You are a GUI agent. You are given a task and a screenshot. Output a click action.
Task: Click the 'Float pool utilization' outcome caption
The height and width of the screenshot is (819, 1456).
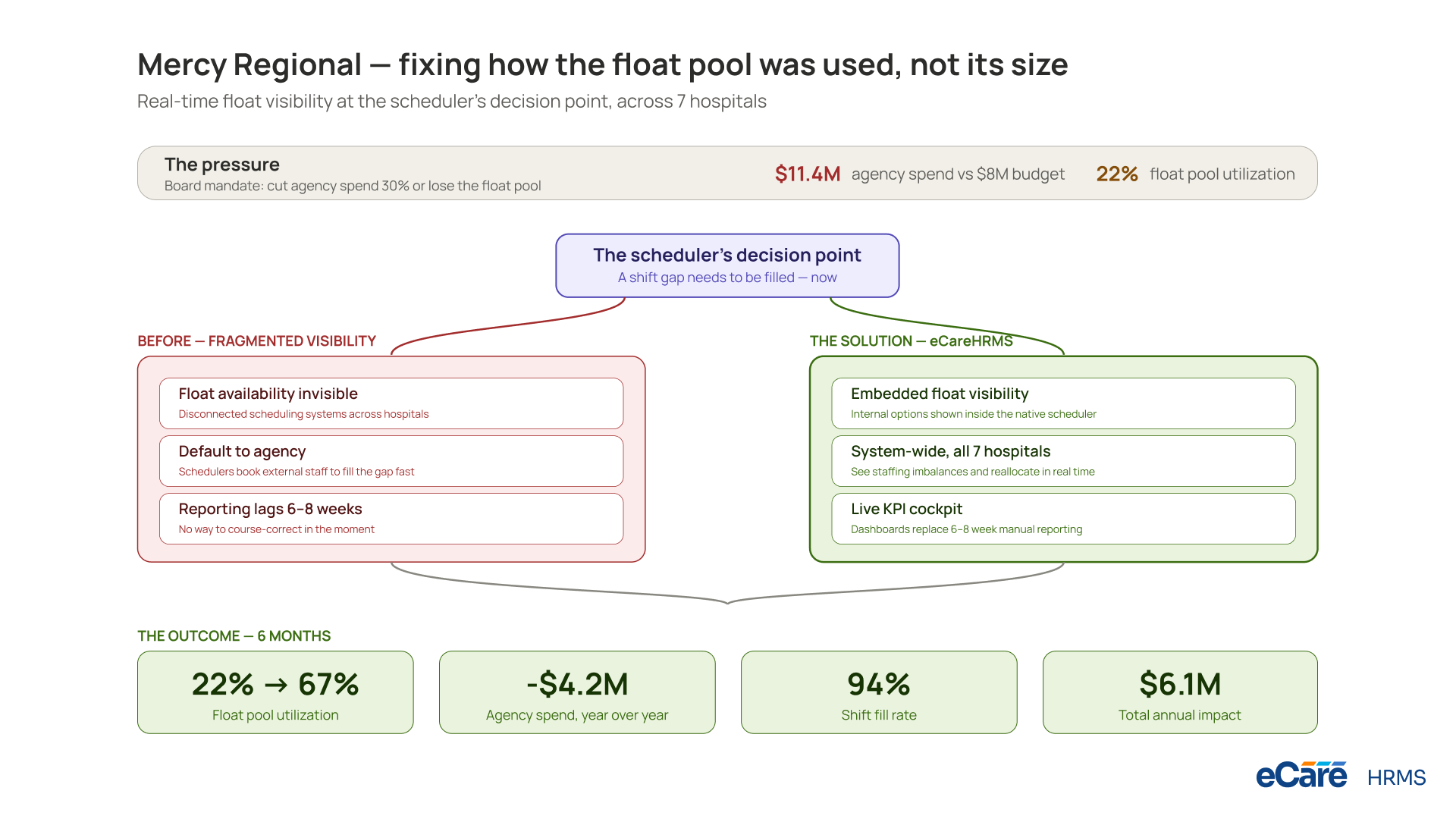coord(275,715)
